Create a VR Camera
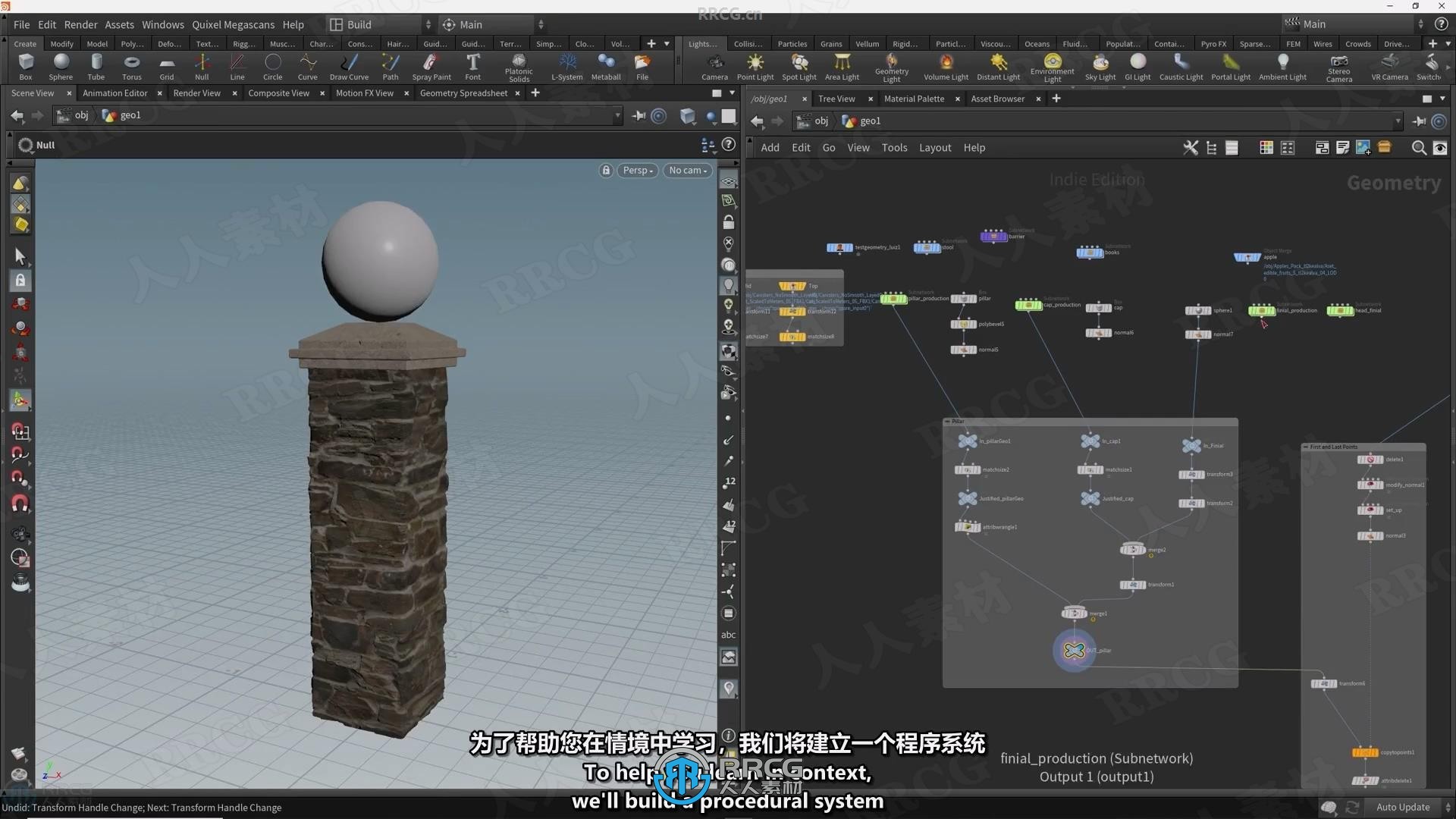Image resolution: width=1456 pixels, height=819 pixels. [1389, 66]
